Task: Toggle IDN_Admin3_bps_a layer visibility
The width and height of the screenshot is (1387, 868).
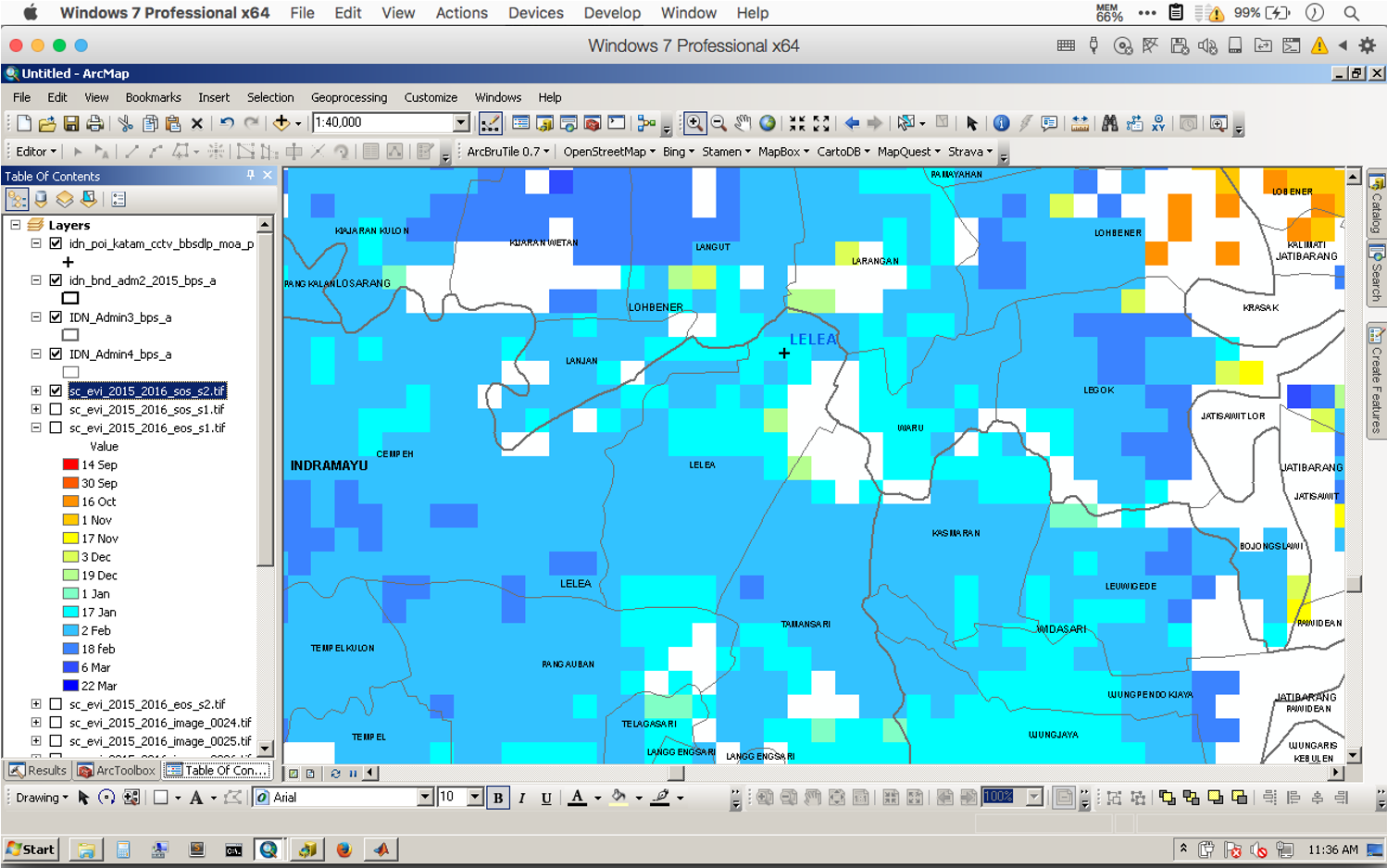Action: (56, 316)
